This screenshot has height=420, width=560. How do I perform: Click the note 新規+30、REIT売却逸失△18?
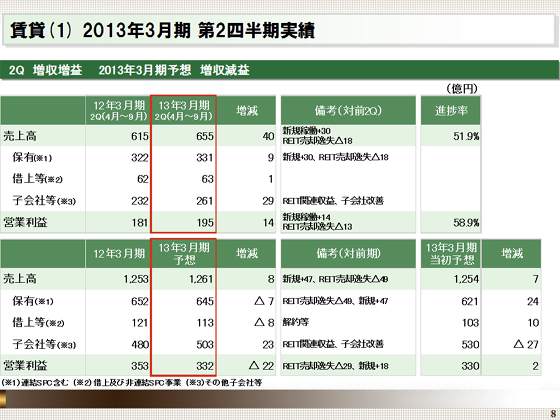click(x=335, y=157)
